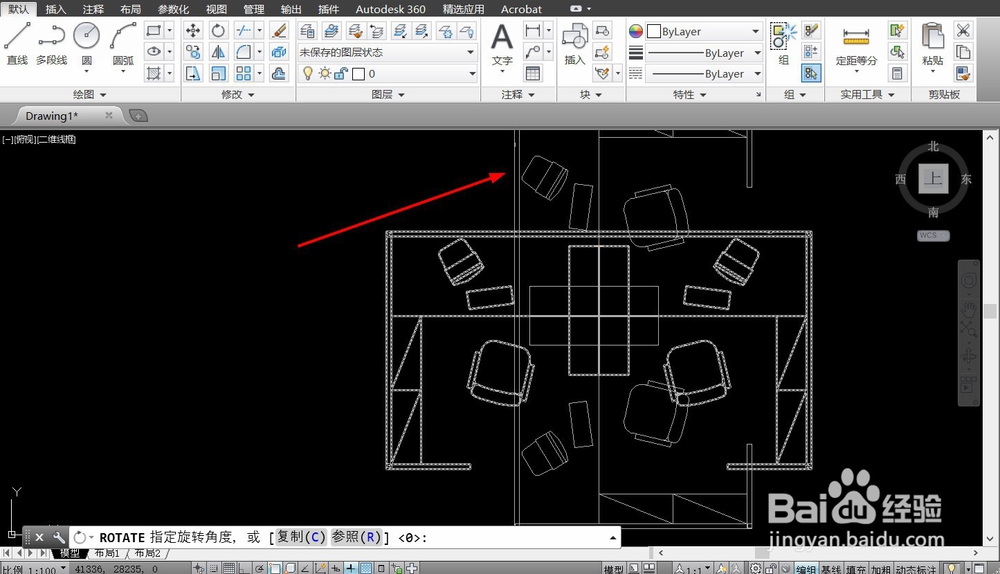Choose the 参照(R) command option
Screen dimensions: 1000x574
[356, 537]
